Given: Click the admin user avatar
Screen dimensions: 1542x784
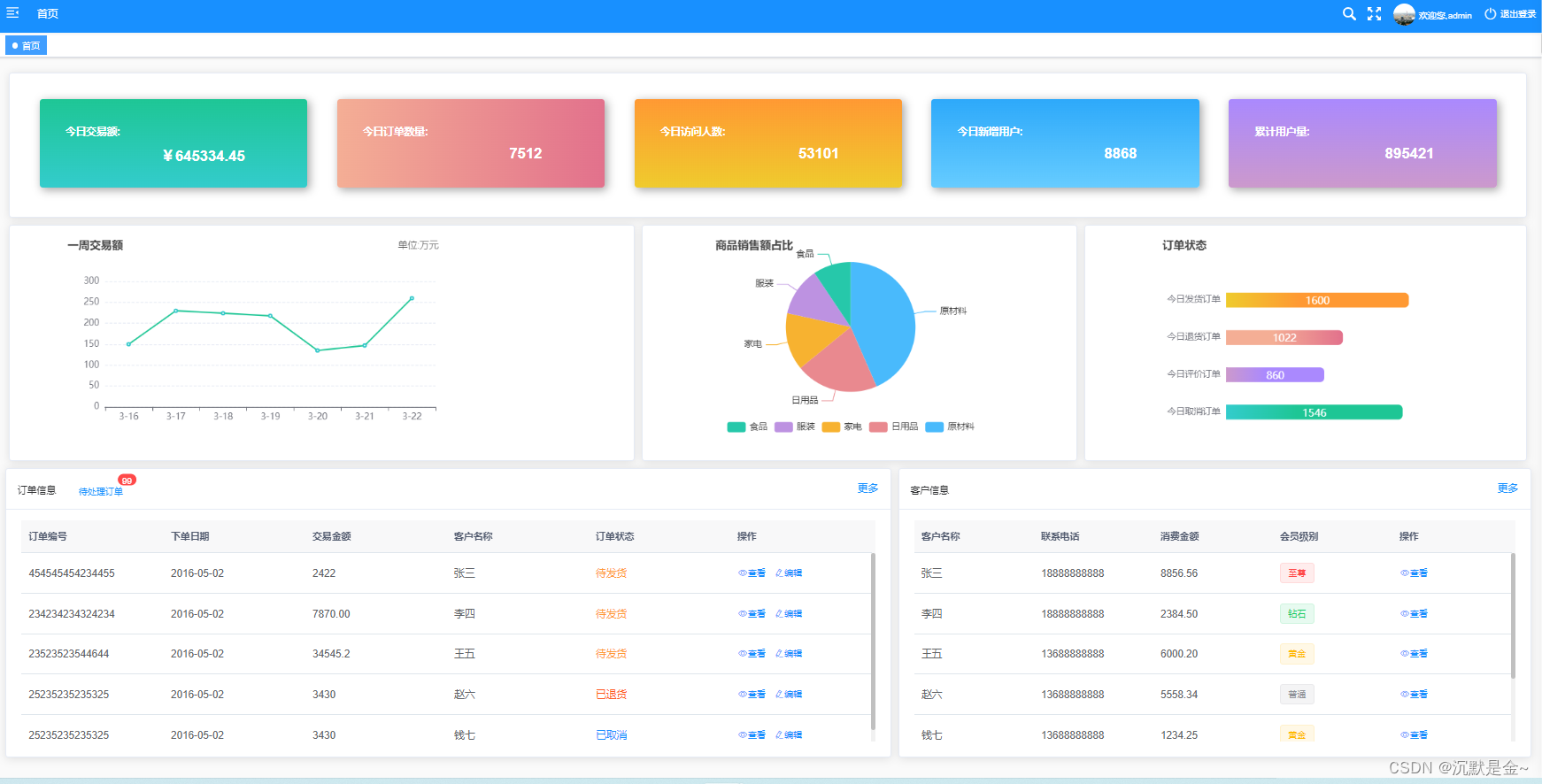Looking at the screenshot, I should pyautogui.click(x=1404, y=14).
